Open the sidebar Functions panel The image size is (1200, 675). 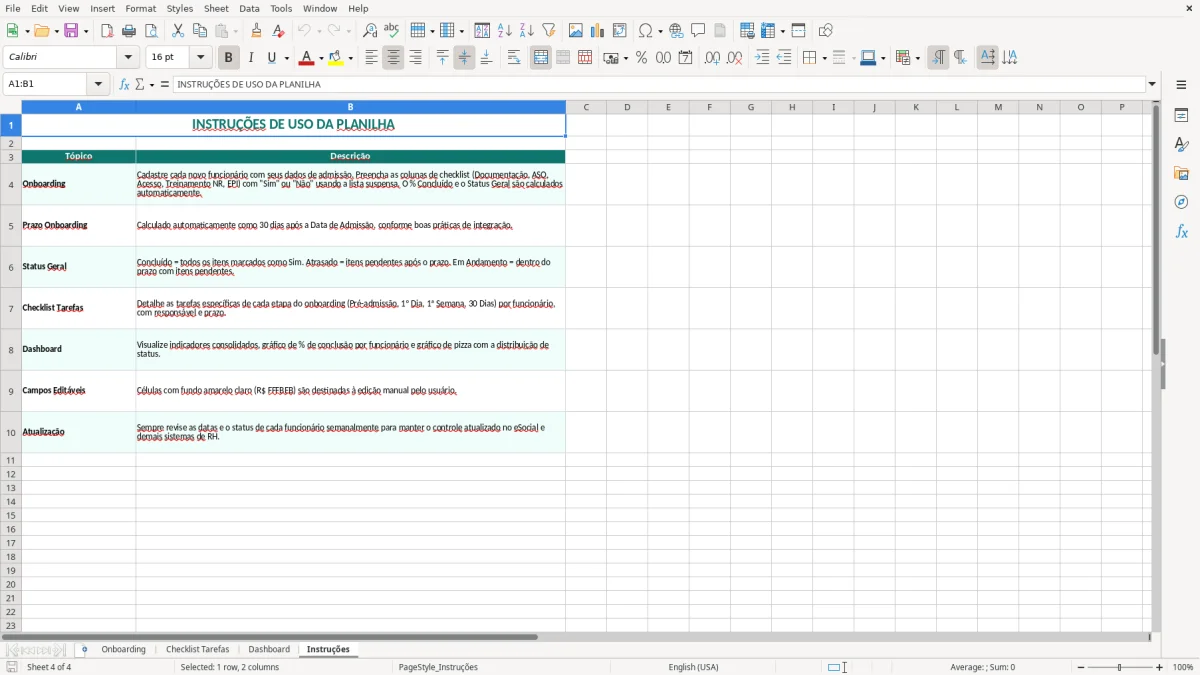(1181, 232)
